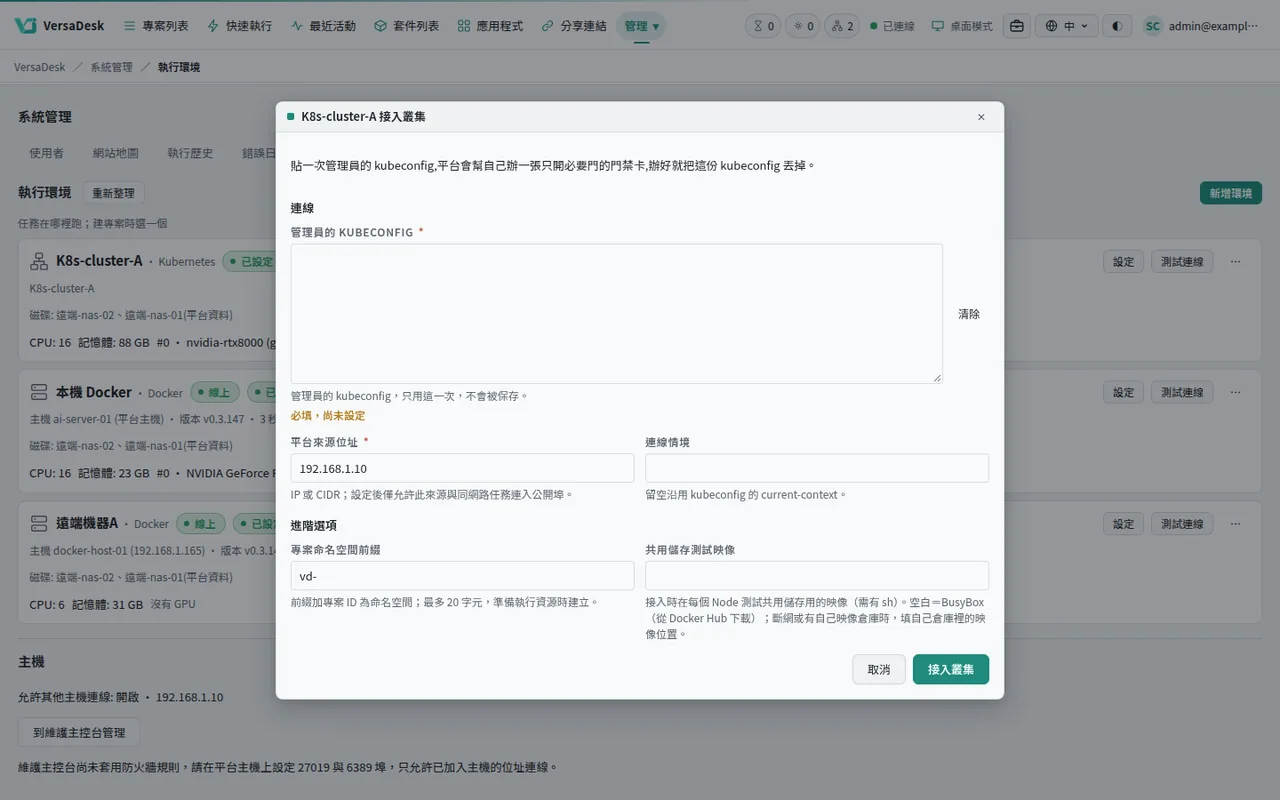1280x800 pixels.
Task: Open more options for K8s-cluster-A row
Action: 1236,262
